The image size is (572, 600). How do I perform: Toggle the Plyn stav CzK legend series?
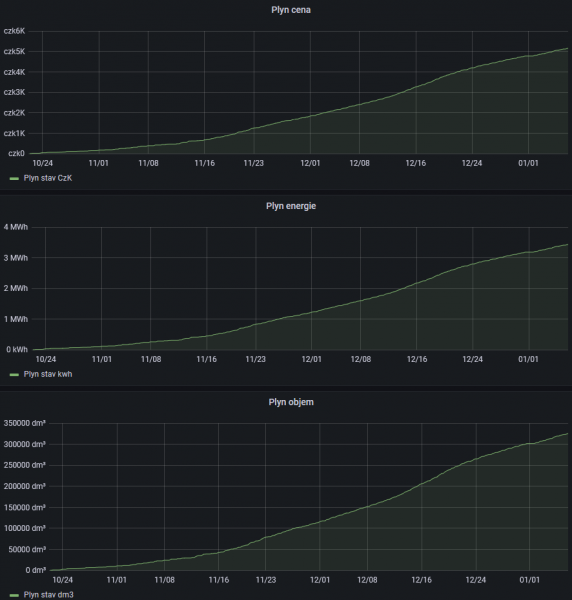(48, 178)
